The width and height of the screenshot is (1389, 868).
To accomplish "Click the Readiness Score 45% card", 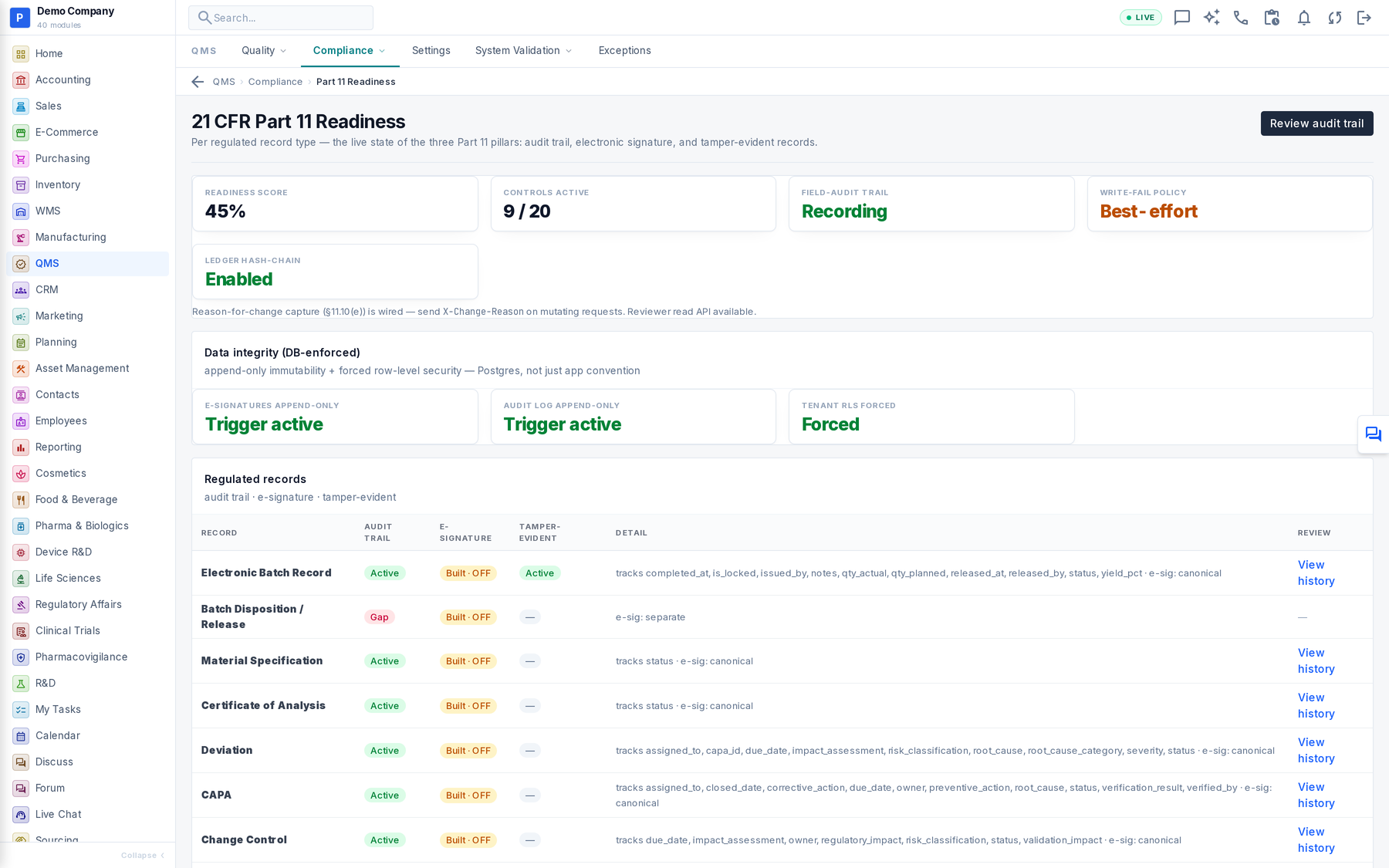I will tap(335, 204).
